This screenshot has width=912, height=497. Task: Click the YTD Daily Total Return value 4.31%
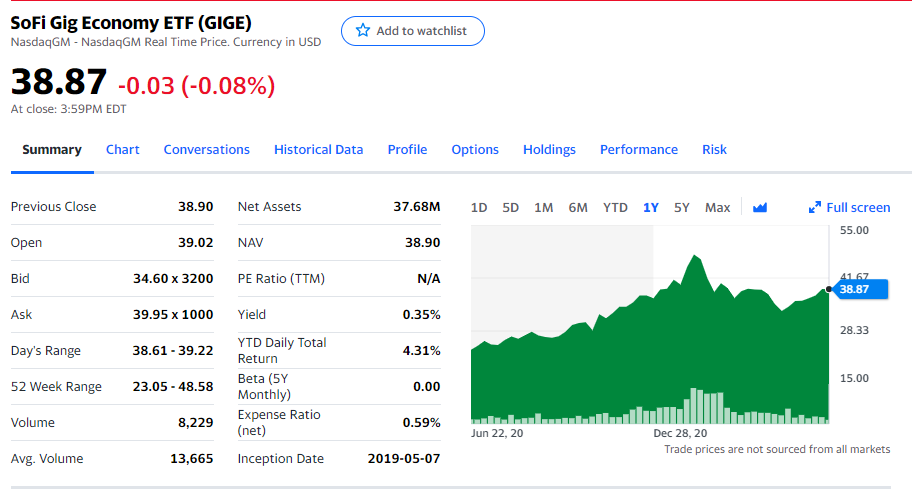coord(422,351)
